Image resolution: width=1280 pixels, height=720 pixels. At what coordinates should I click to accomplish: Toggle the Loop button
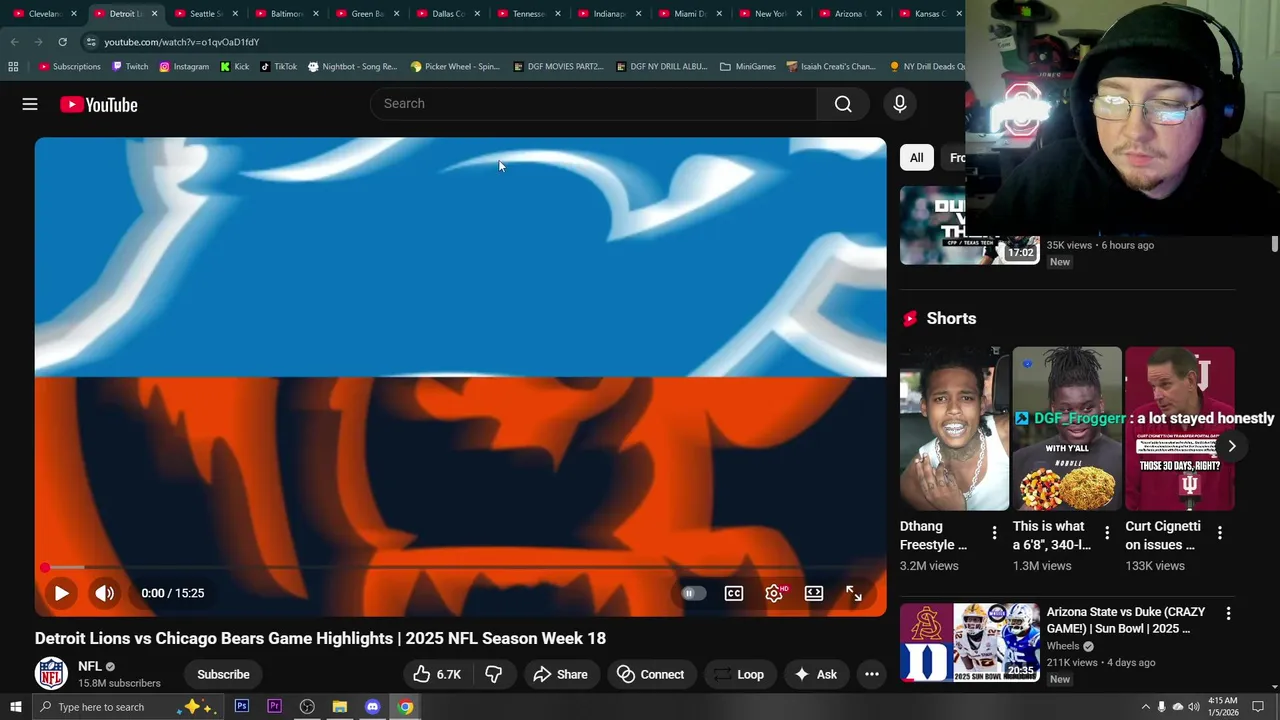click(739, 674)
